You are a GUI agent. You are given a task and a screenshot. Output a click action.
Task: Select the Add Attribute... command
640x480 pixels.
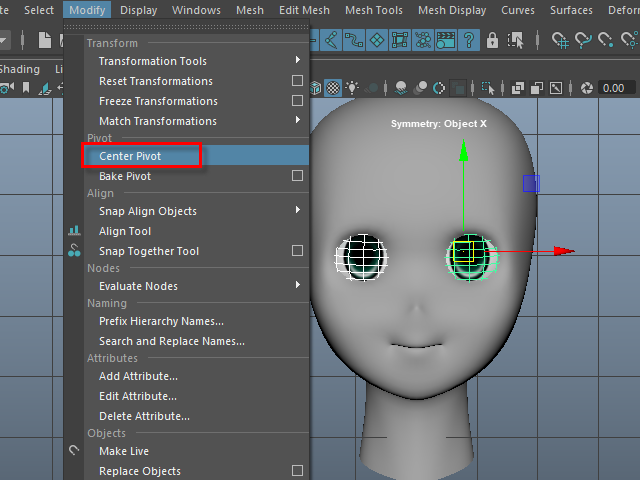(x=138, y=376)
